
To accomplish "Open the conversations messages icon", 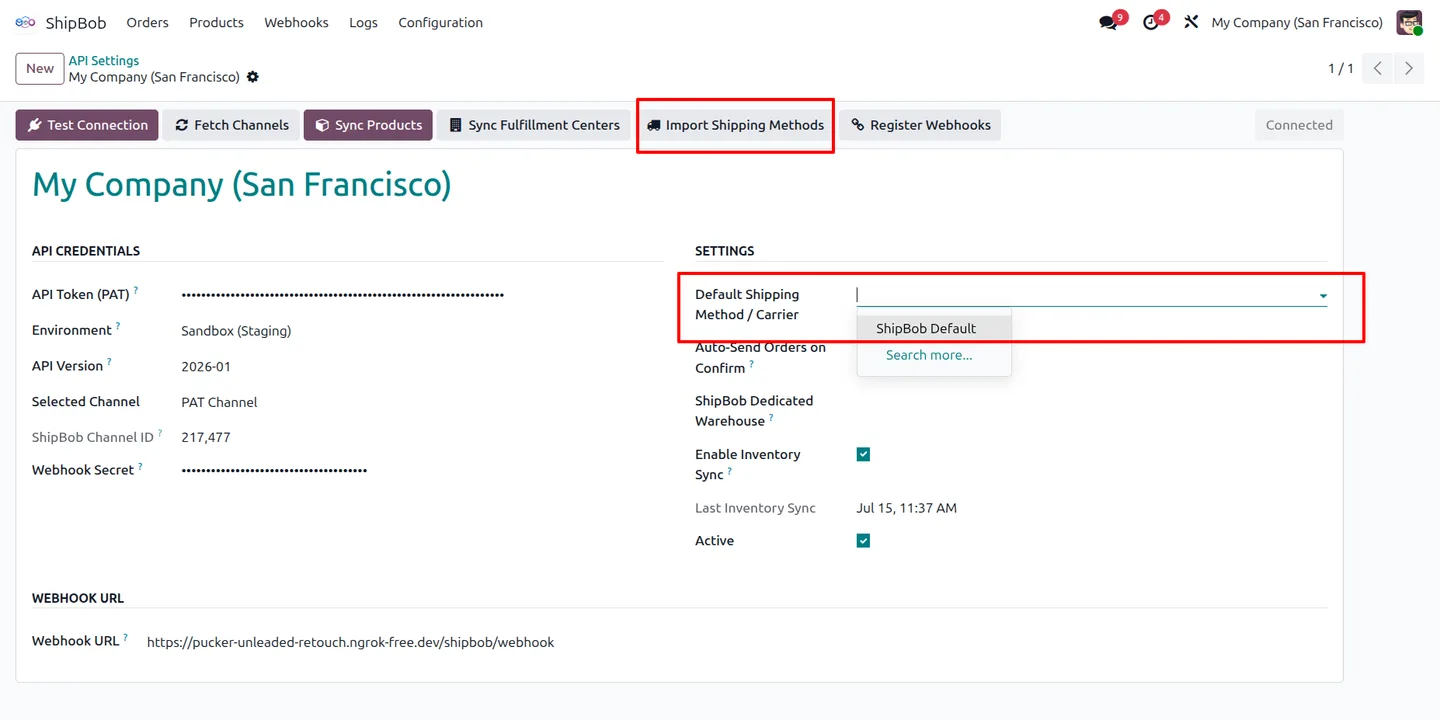I will pyautogui.click(x=1108, y=22).
